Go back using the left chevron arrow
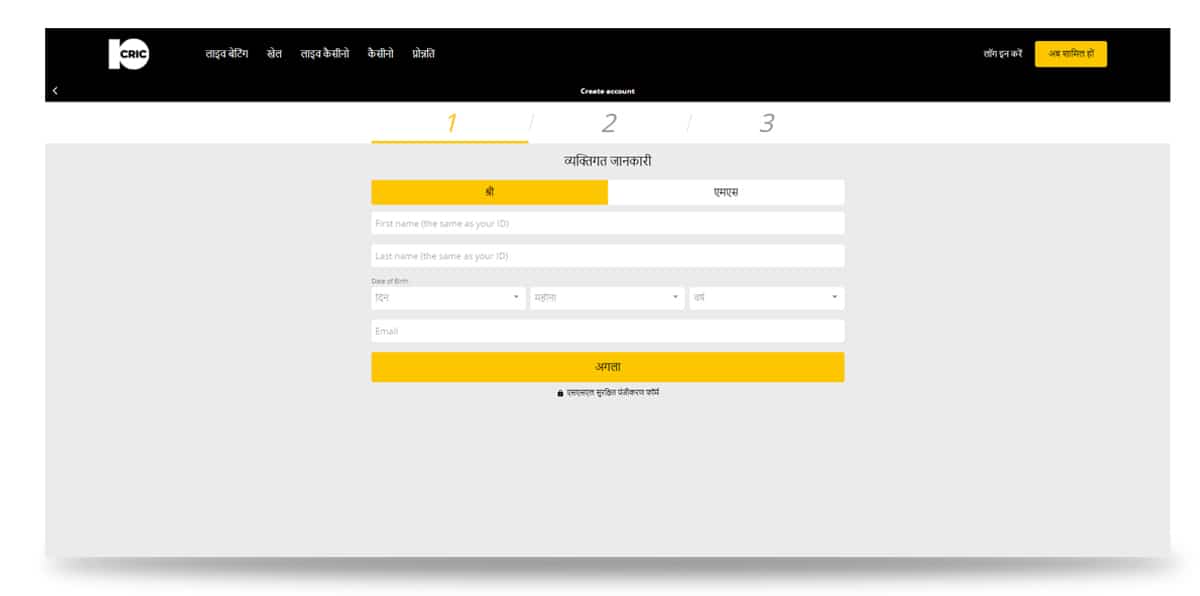Screen dimensions: 1200x596 click(55, 91)
